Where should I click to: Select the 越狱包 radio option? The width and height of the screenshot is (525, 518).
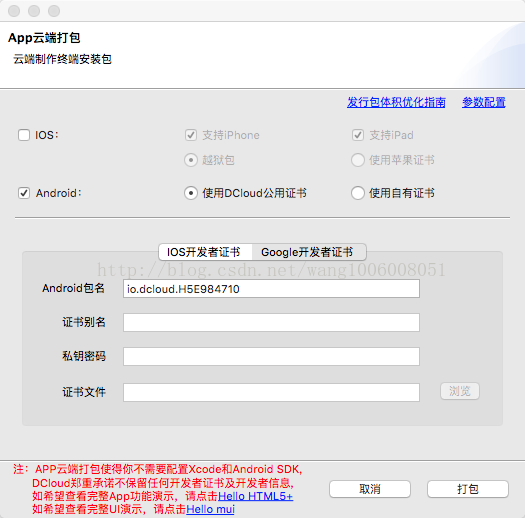191,160
